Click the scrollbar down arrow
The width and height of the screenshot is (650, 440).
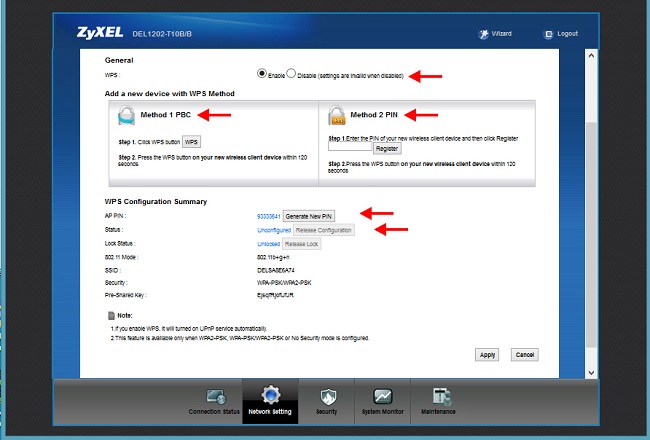[592, 372]
